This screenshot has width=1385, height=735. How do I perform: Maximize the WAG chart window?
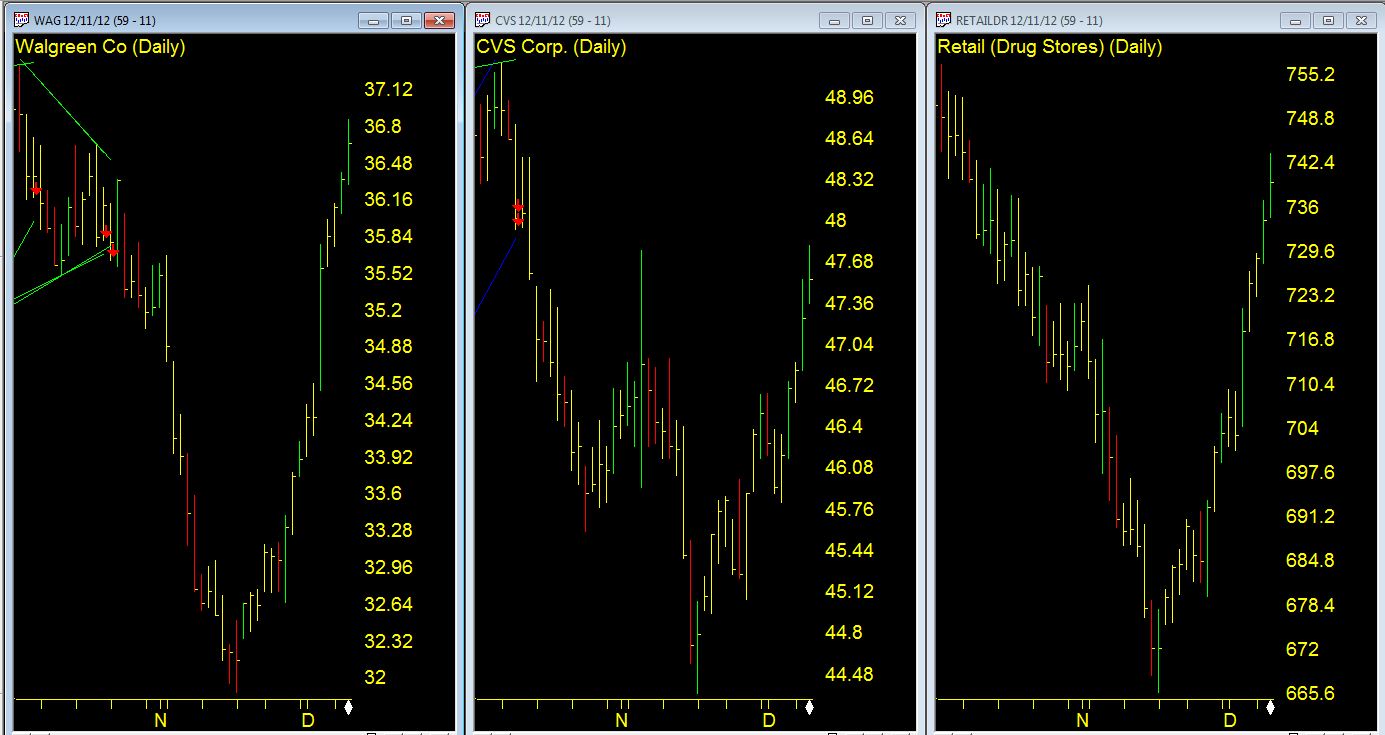pos(406,20)
